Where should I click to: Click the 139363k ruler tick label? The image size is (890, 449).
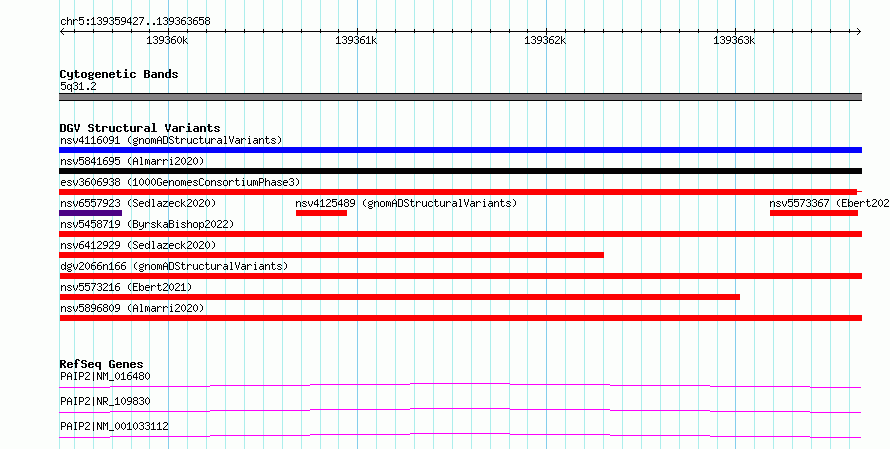[x=734, y=40]
